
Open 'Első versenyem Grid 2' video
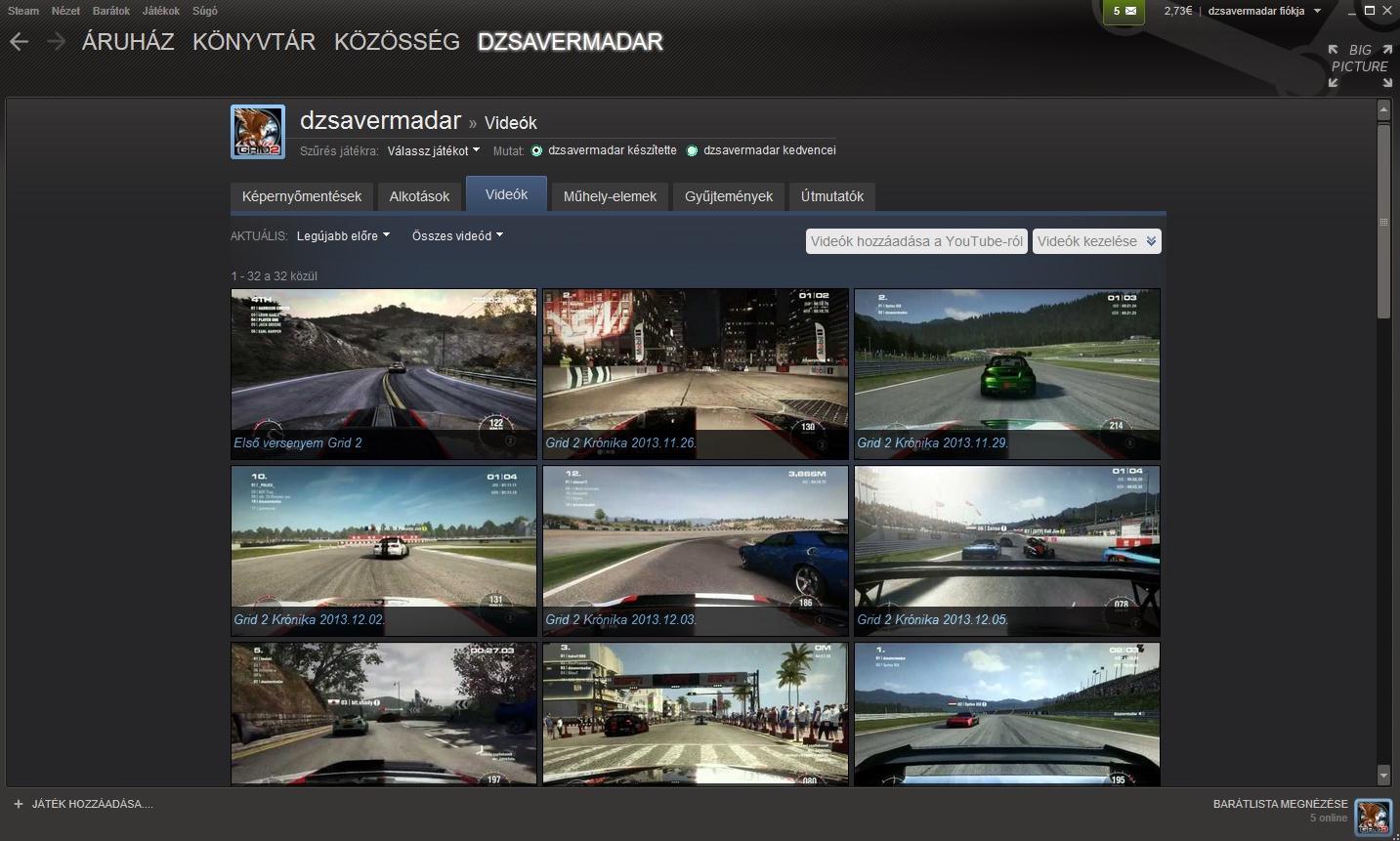(x=384, y=374)
